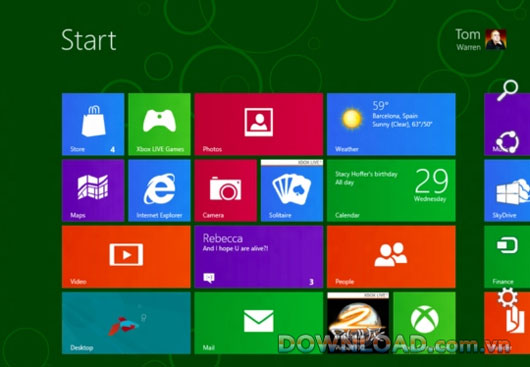
Task: Open the Mail tile
Action: [259, 323]
